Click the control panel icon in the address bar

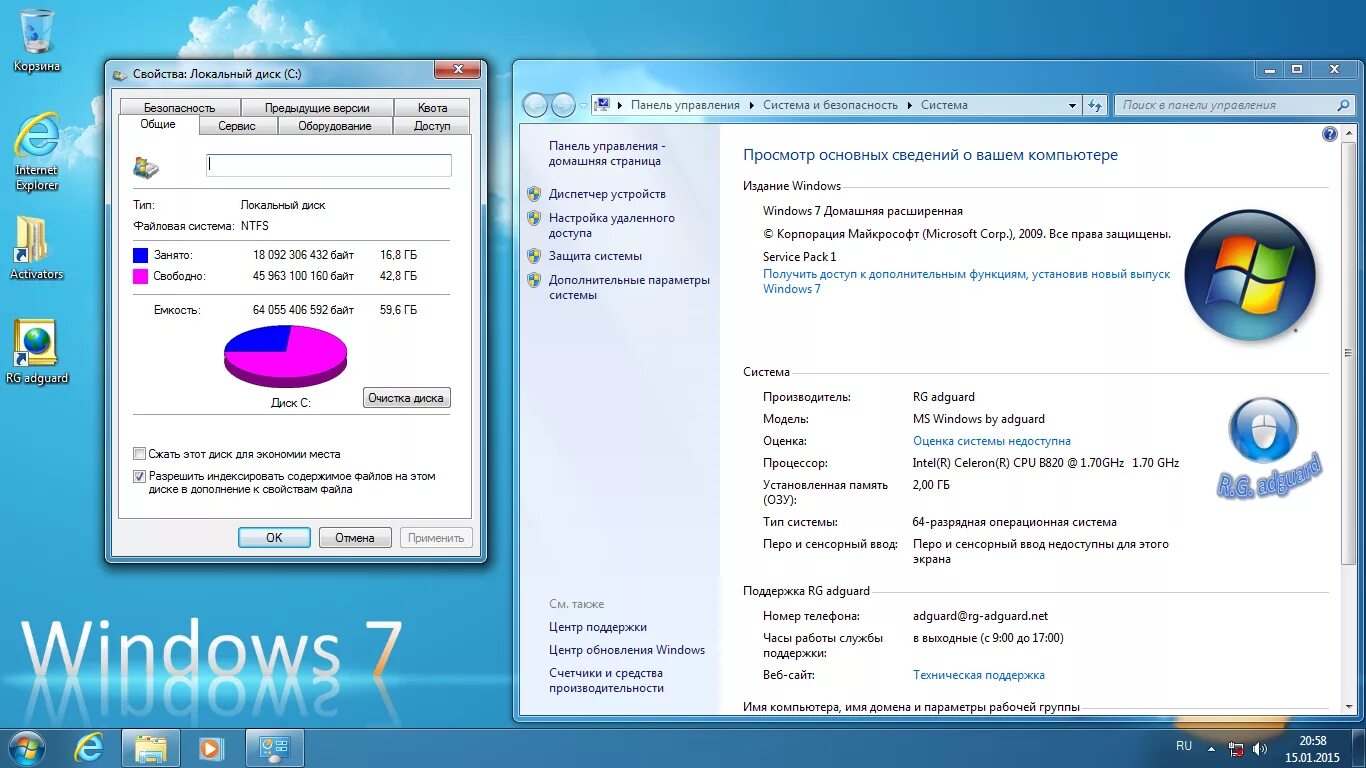pos(602,105)
